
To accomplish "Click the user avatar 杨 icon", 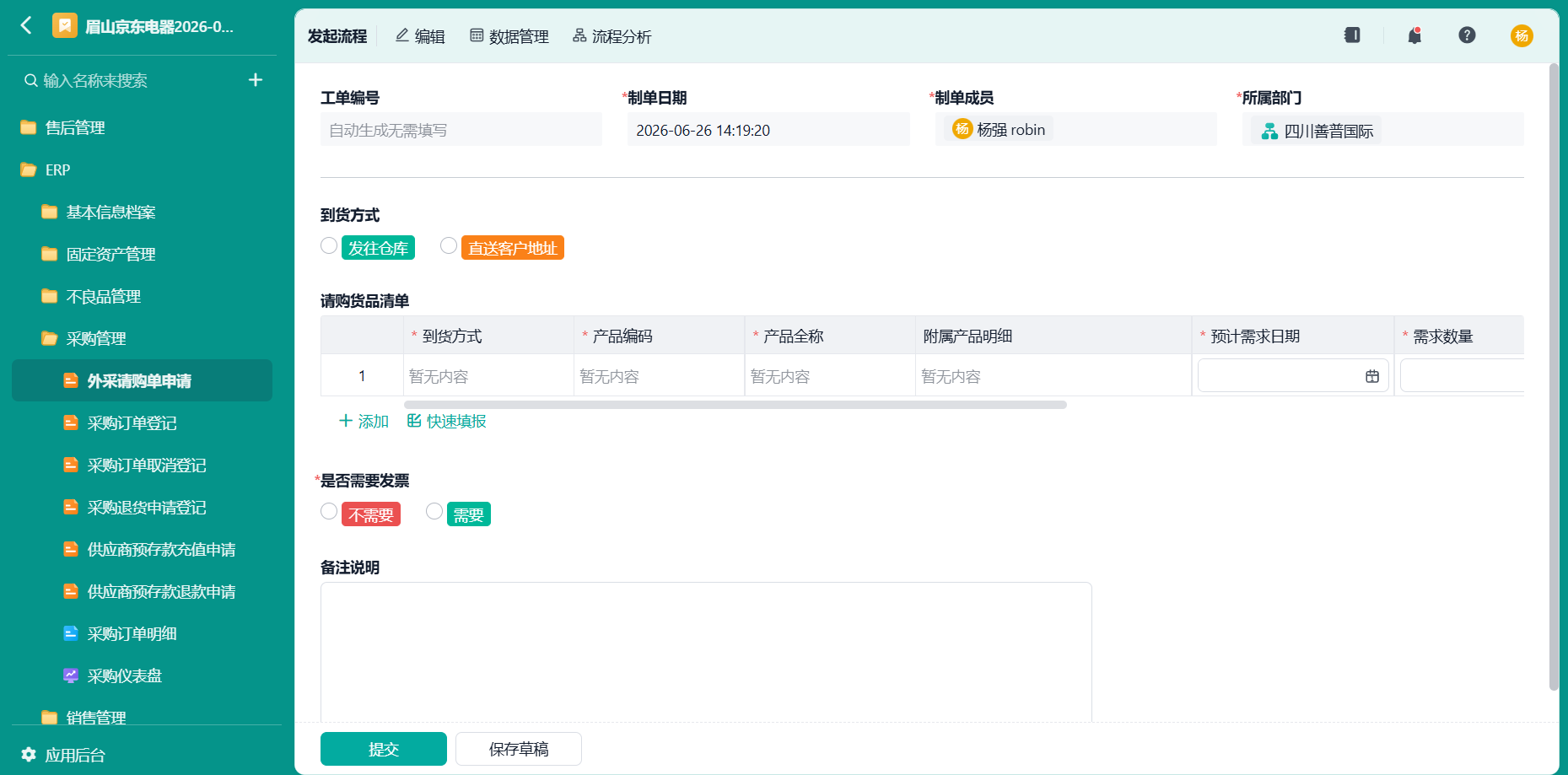I will pyautogui.click(x=1522, y=35).
